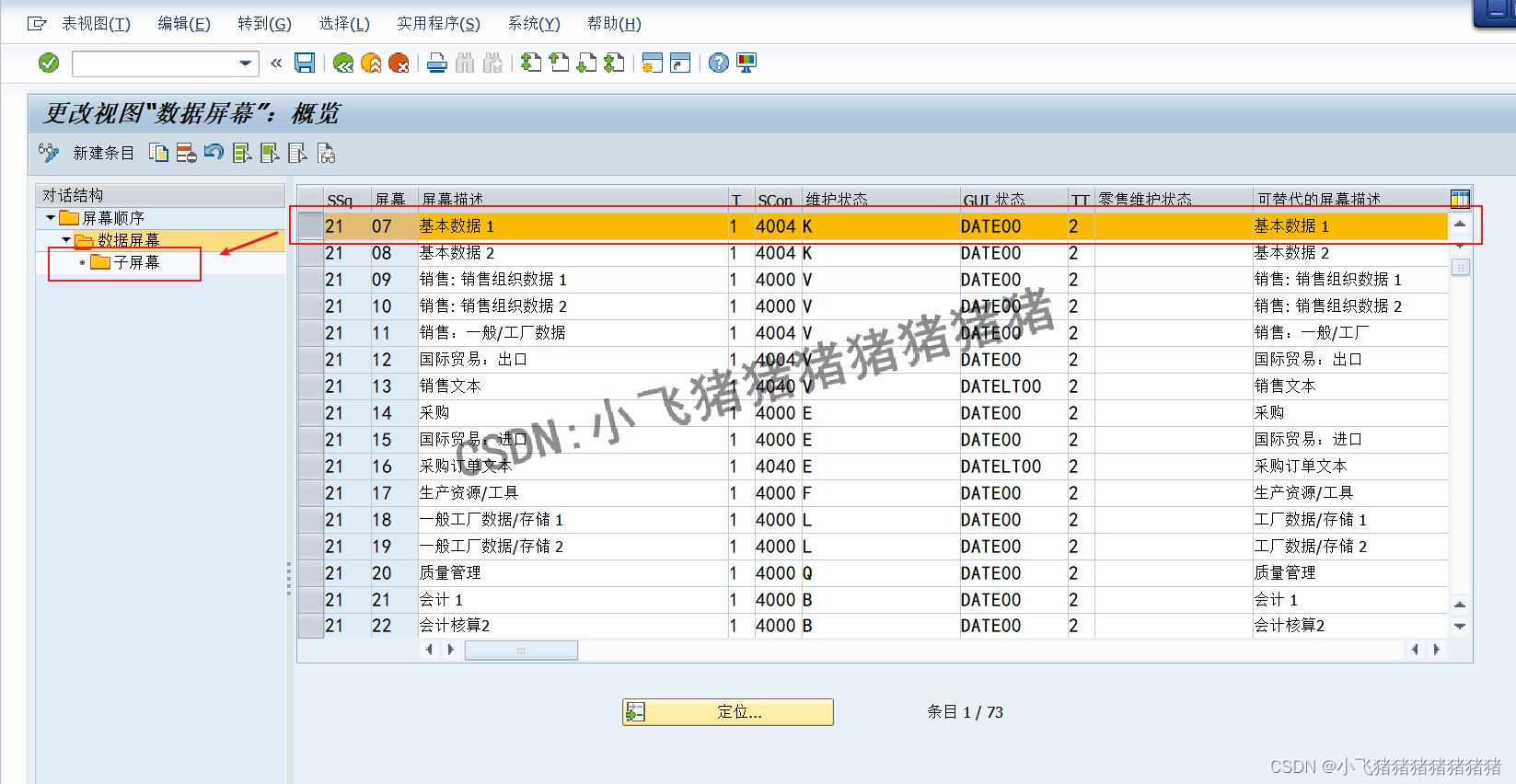Jump to Last Page icon
1516x784 pixels.
coord(614,63)
